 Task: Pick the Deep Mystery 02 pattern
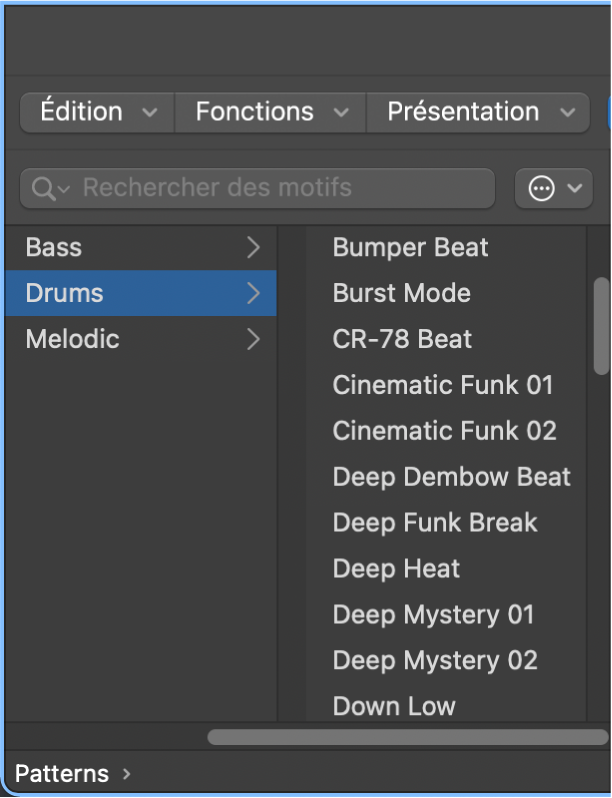click(x=435, y=661)
